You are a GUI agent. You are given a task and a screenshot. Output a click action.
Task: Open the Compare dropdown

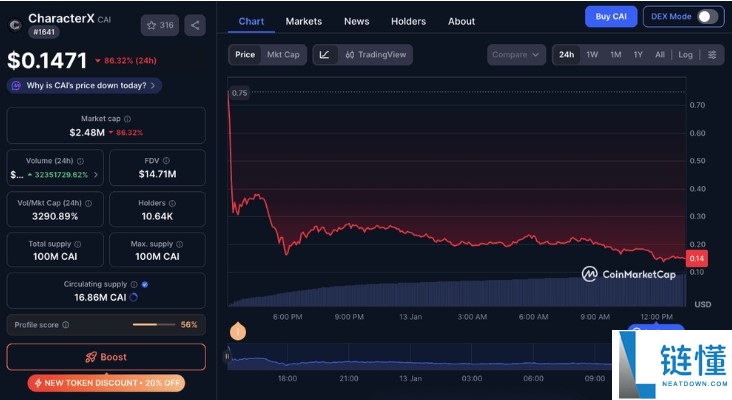(516, 55)
